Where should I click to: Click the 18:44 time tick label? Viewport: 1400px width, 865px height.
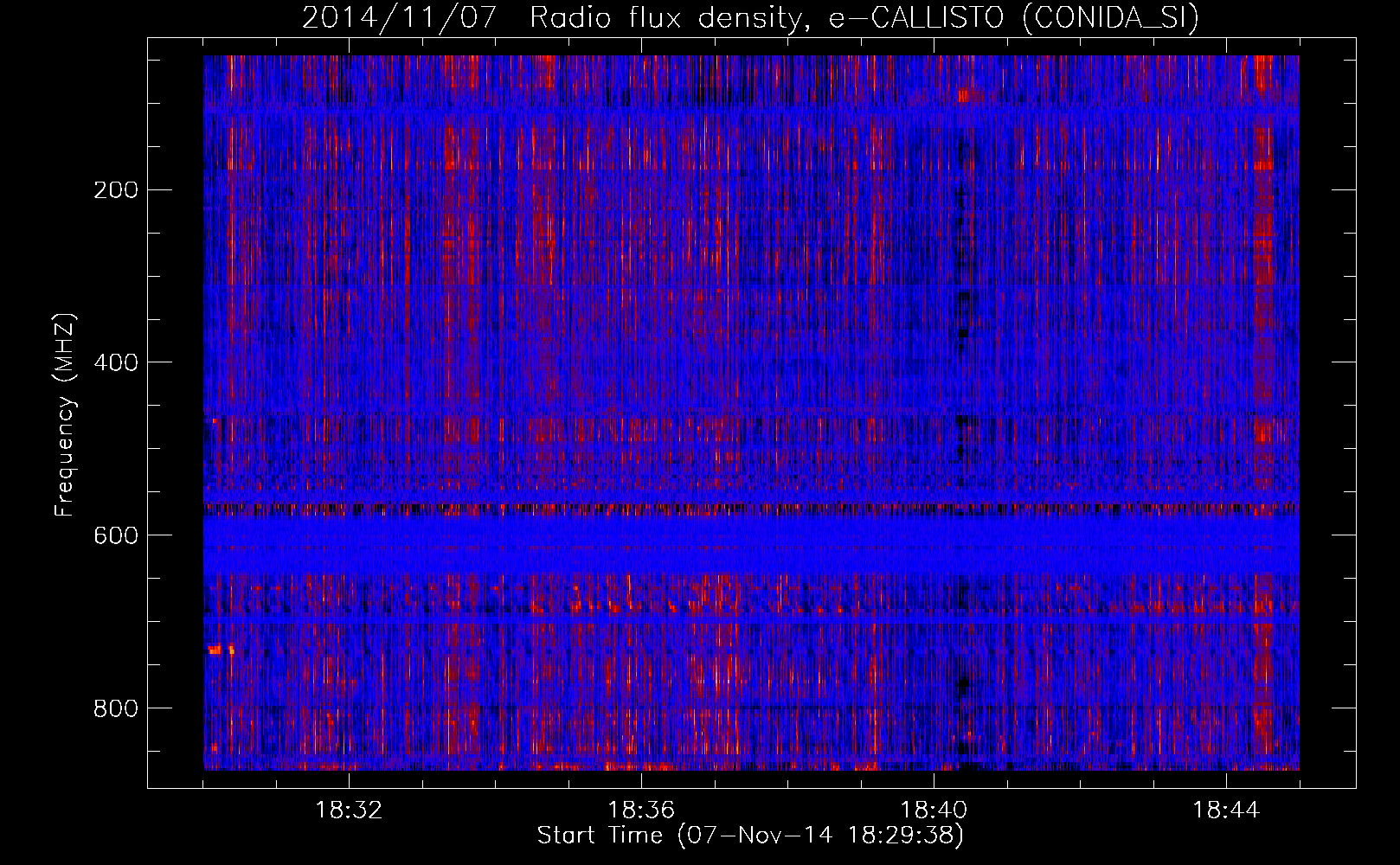(x=1226, y=811)
